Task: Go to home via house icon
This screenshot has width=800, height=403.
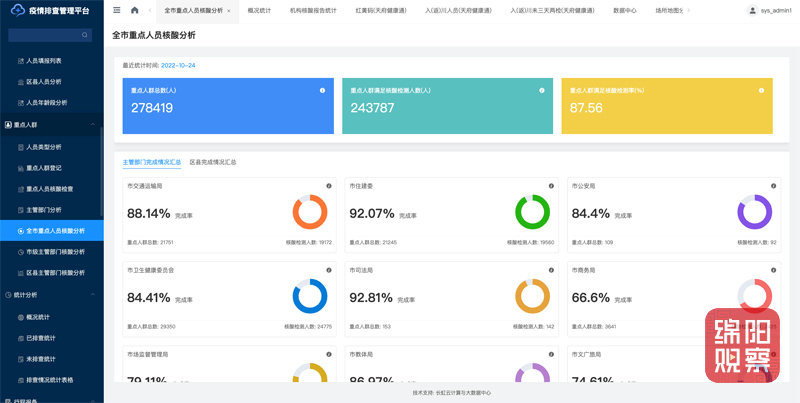Action: (135, 10)
